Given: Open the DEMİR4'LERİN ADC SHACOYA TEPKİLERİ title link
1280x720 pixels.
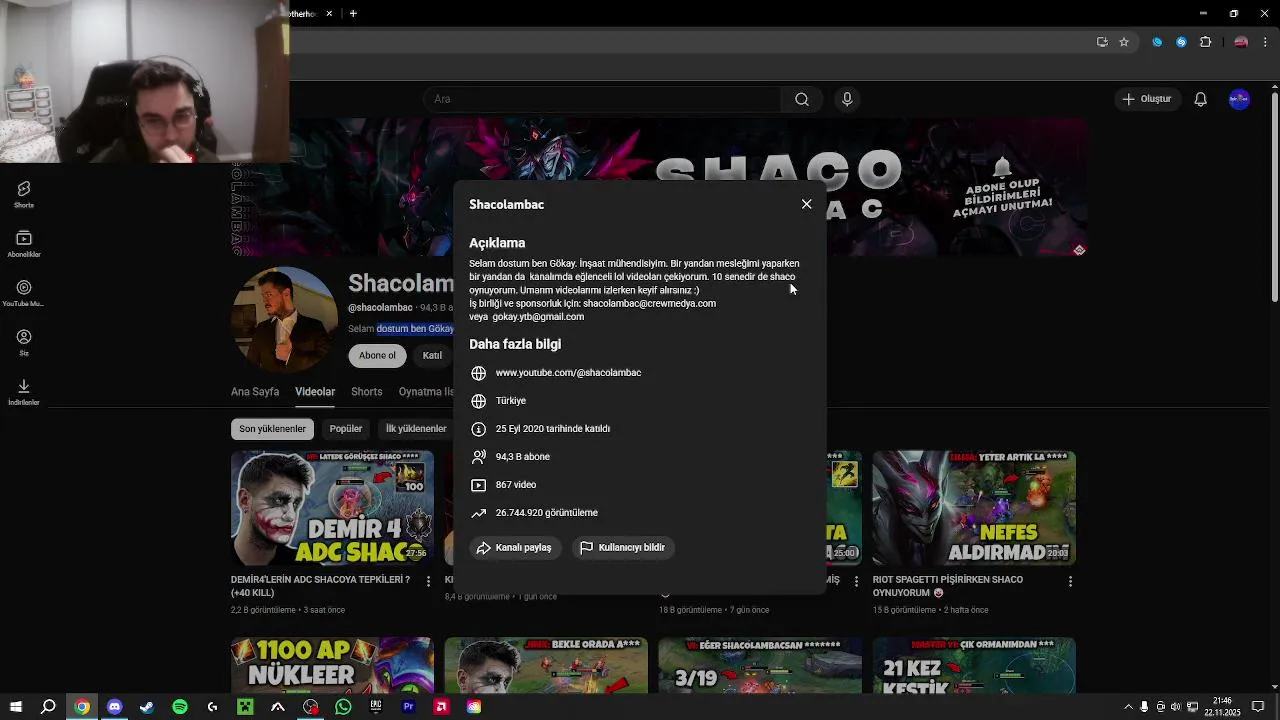Looking at the screenshot, I should coord(320,586).
